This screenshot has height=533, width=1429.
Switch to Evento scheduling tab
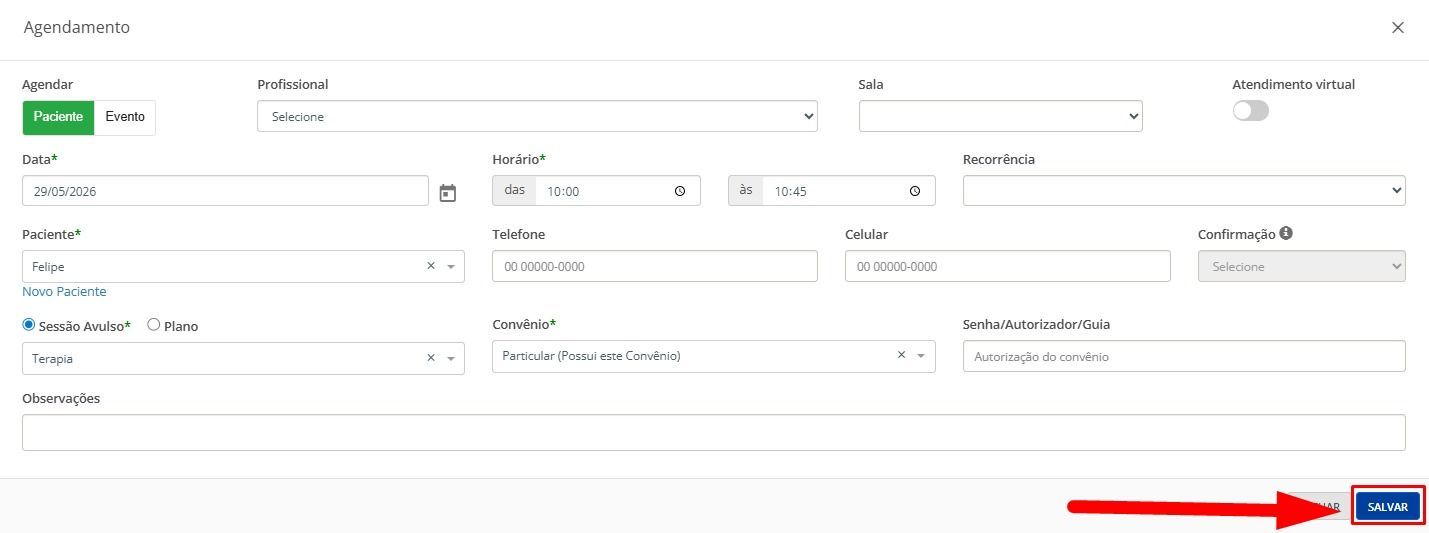coord(125,117)
